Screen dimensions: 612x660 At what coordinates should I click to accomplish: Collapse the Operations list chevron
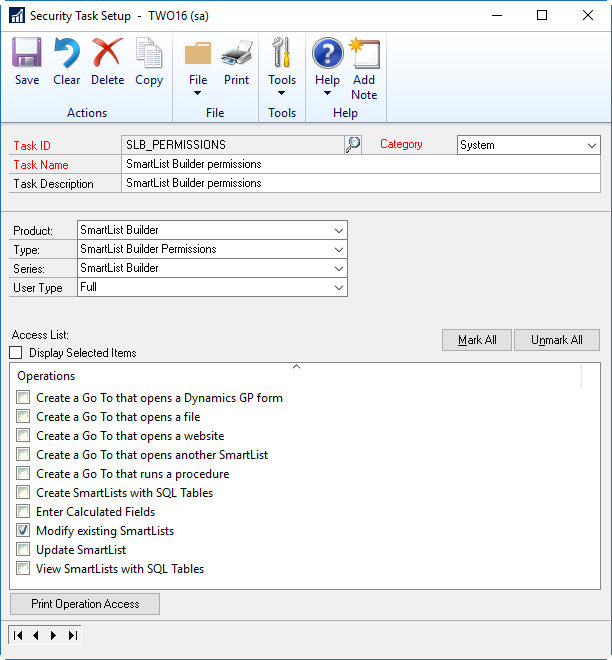296,367
